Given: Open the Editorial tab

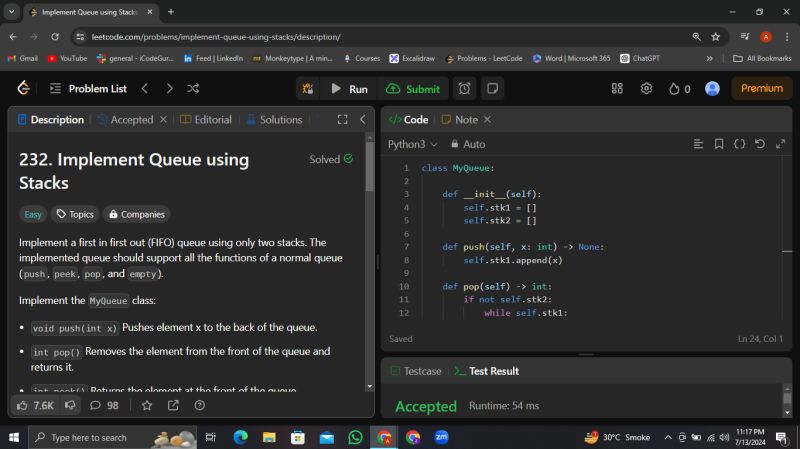Looking at the screenshot, I should (x=206, y=119).
